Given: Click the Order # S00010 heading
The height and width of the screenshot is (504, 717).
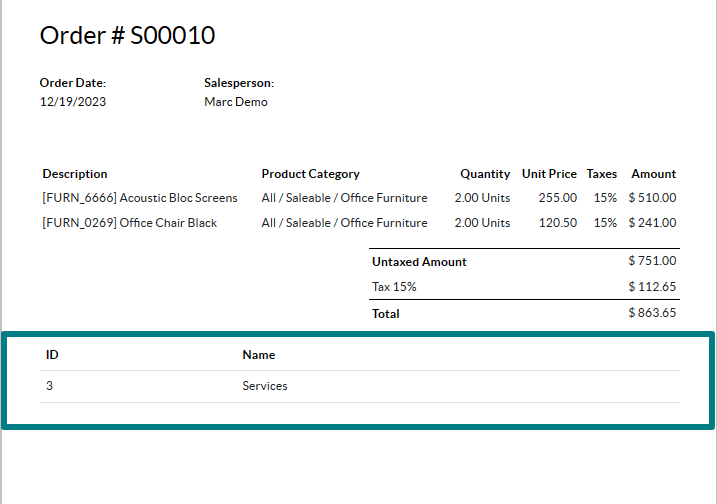Looking at the screenshot, I should point(127,36).
